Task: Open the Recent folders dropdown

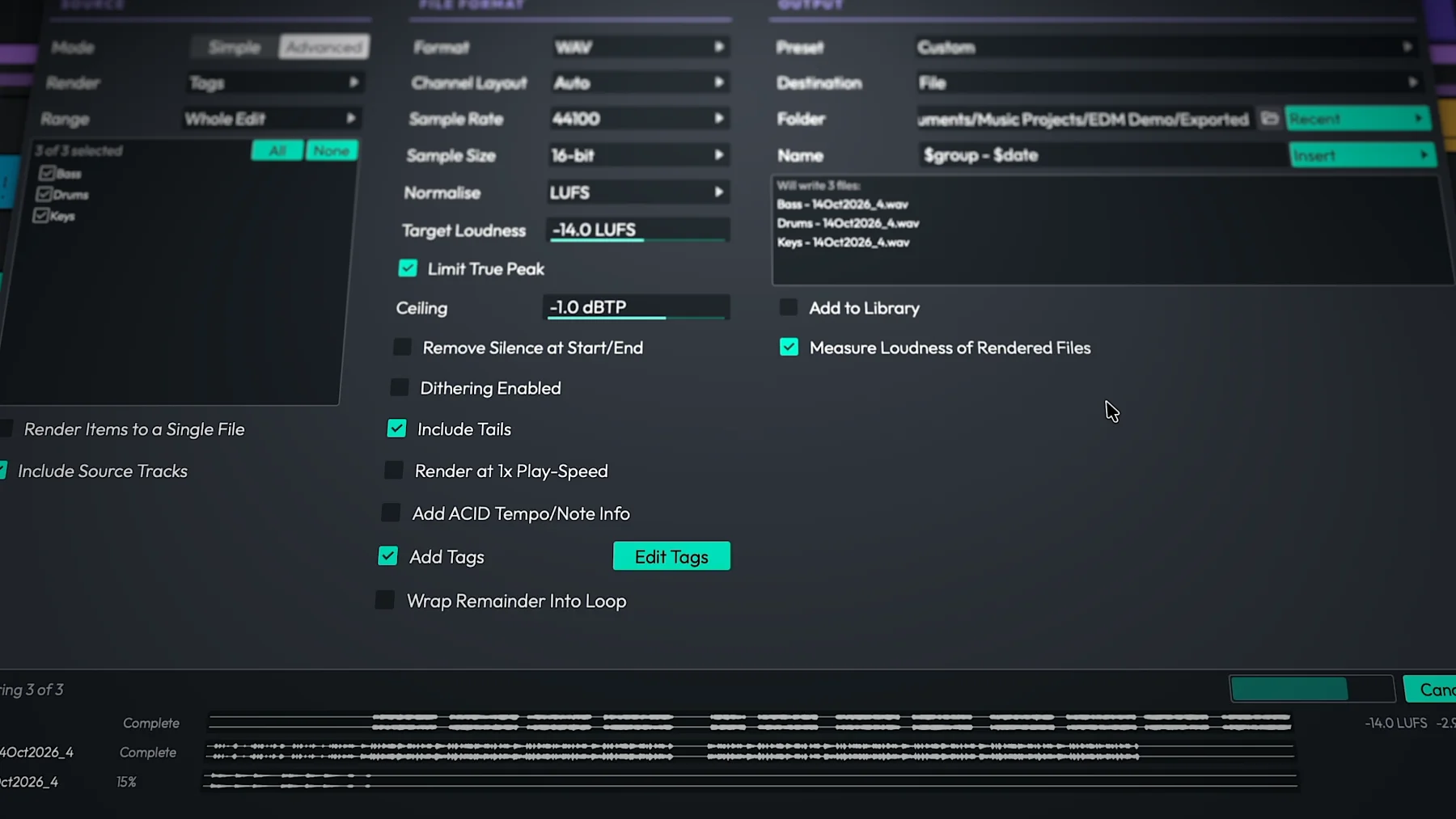Action: (x=1357, y=119)
